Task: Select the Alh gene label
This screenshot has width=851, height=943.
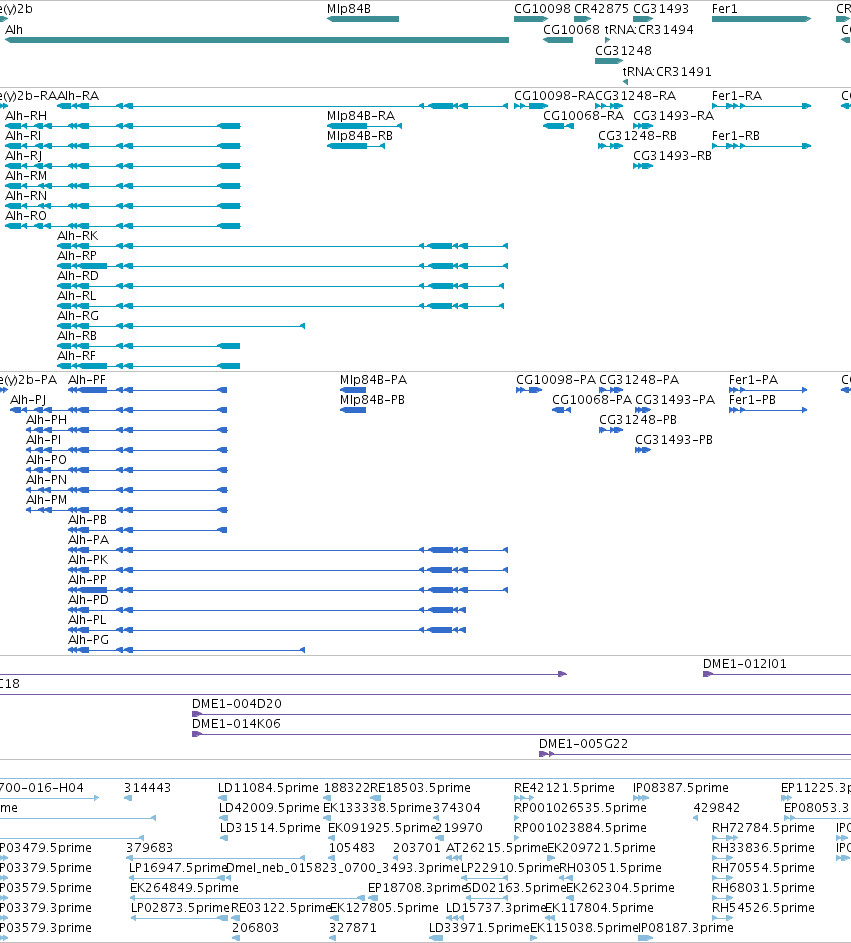Action: pyautogui.click(x=14, y=29)
